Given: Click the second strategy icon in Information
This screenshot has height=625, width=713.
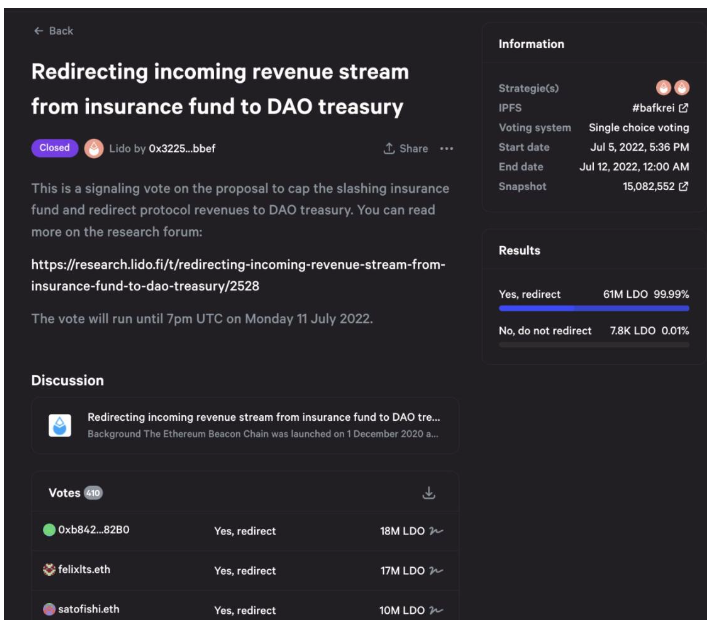Looking at the screenshot, I should (682, 87).
